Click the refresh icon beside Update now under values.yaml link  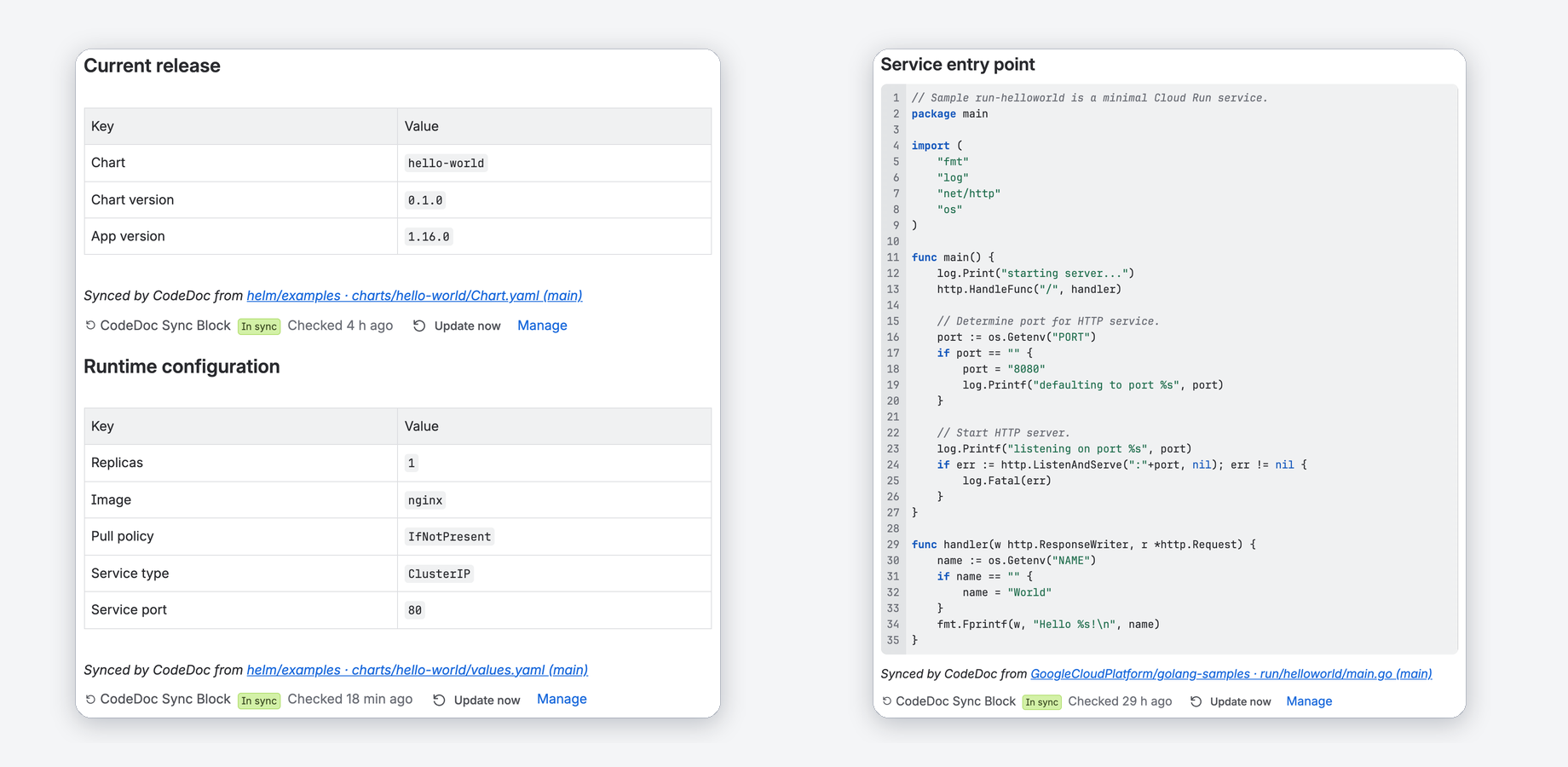(439, 700)
